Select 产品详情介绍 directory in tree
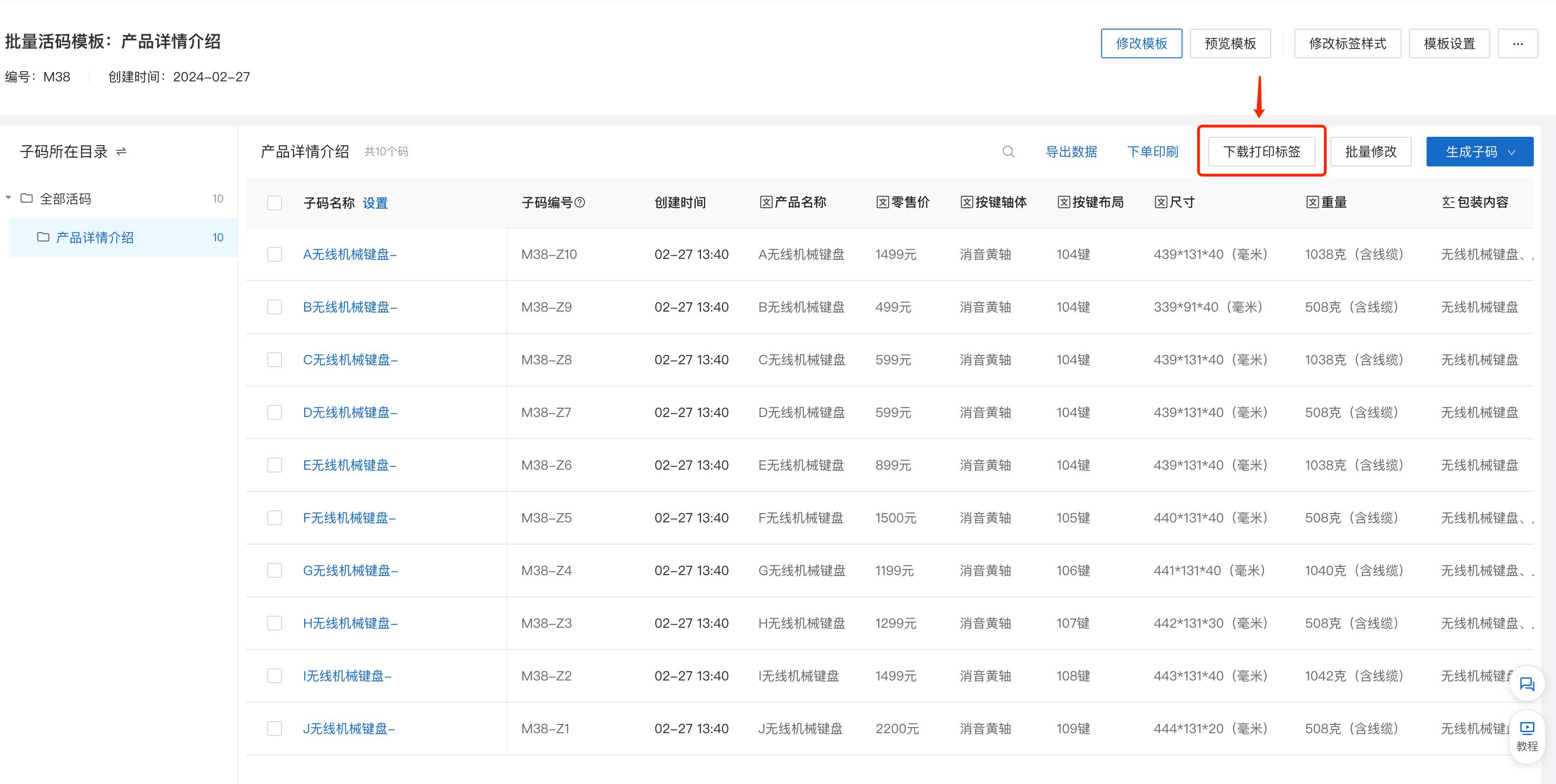Screen dimensions: 1556x784 coord(95,238)
